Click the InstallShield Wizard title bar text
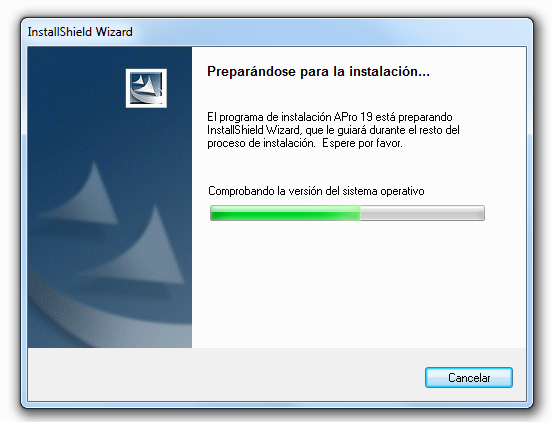556x426 pixels. (80, 32)
